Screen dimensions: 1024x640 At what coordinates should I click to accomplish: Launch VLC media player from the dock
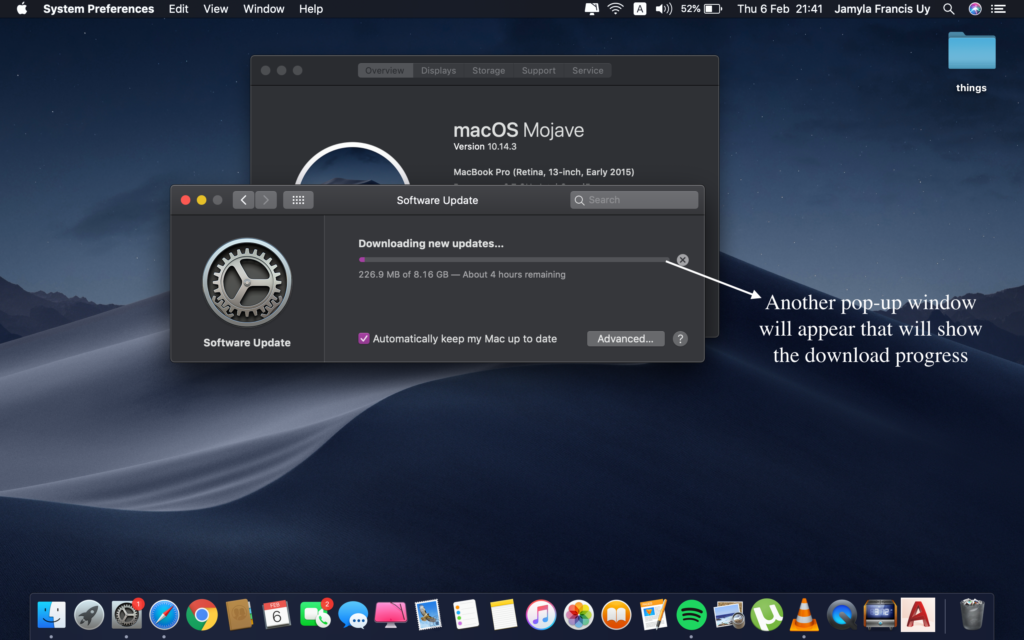tap(803, 614)
